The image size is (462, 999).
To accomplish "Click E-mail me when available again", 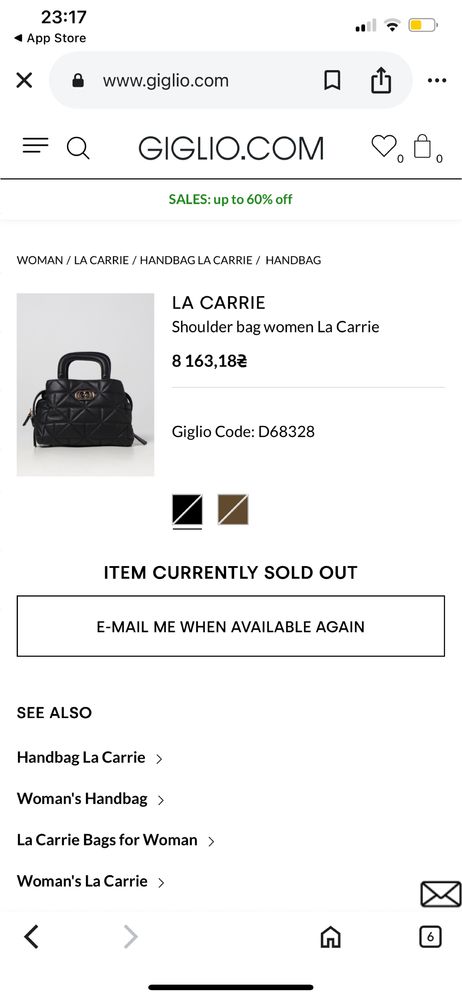I will [231, 626].
